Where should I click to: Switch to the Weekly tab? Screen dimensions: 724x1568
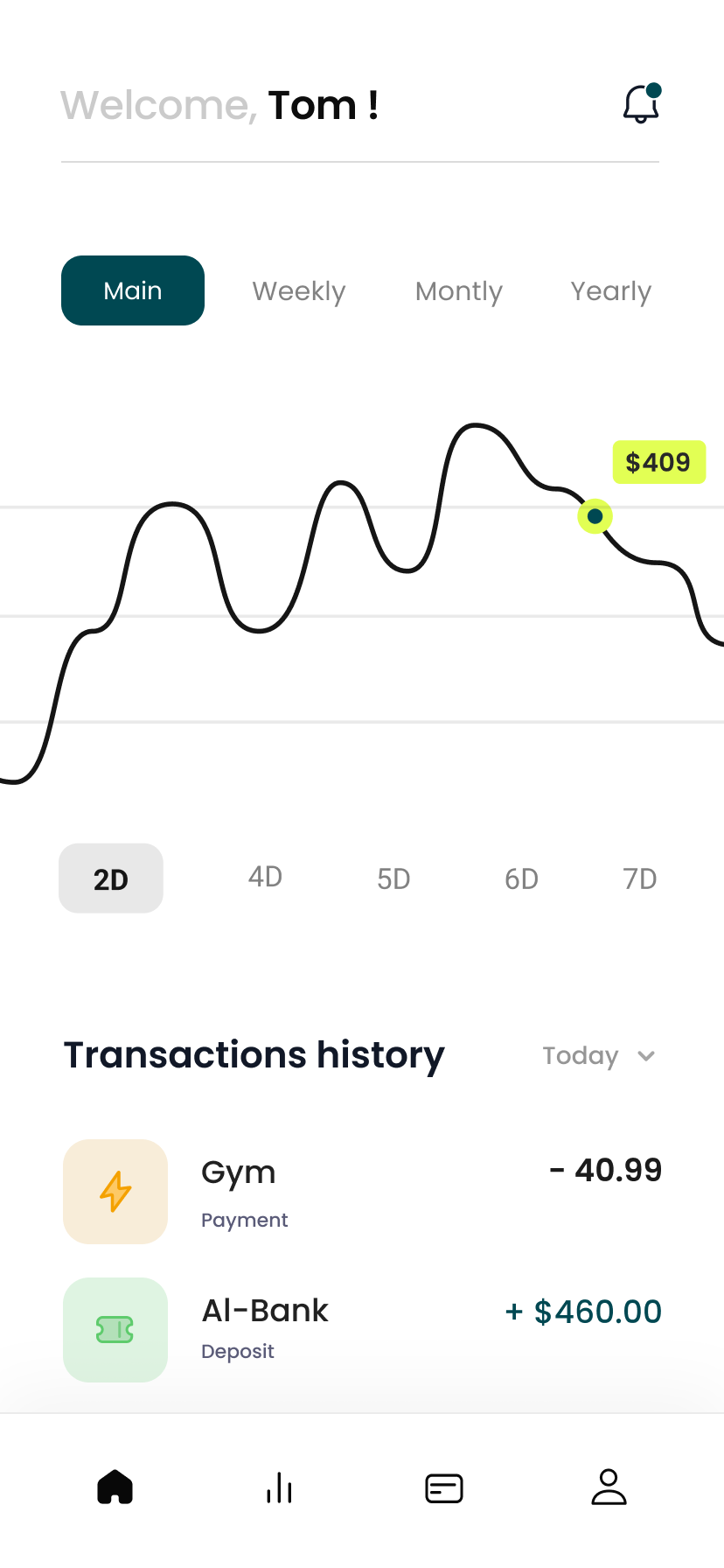(299, 290)
